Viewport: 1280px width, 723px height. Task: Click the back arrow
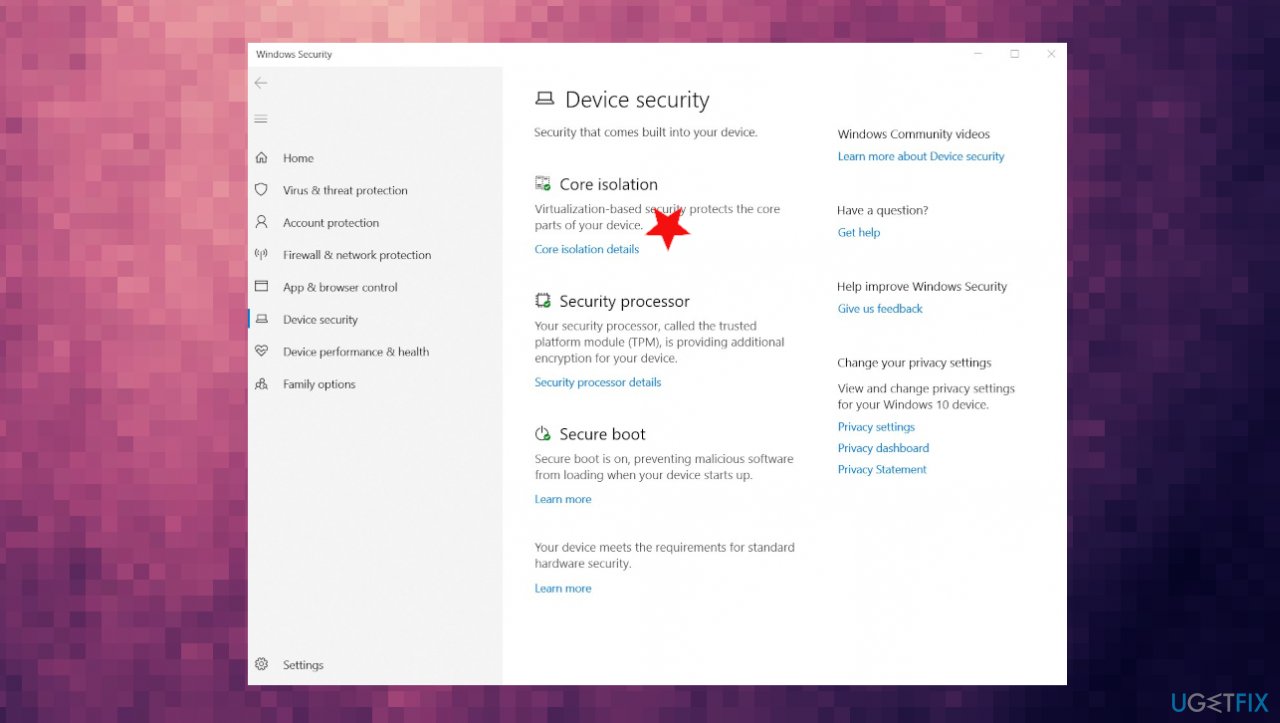261,83
